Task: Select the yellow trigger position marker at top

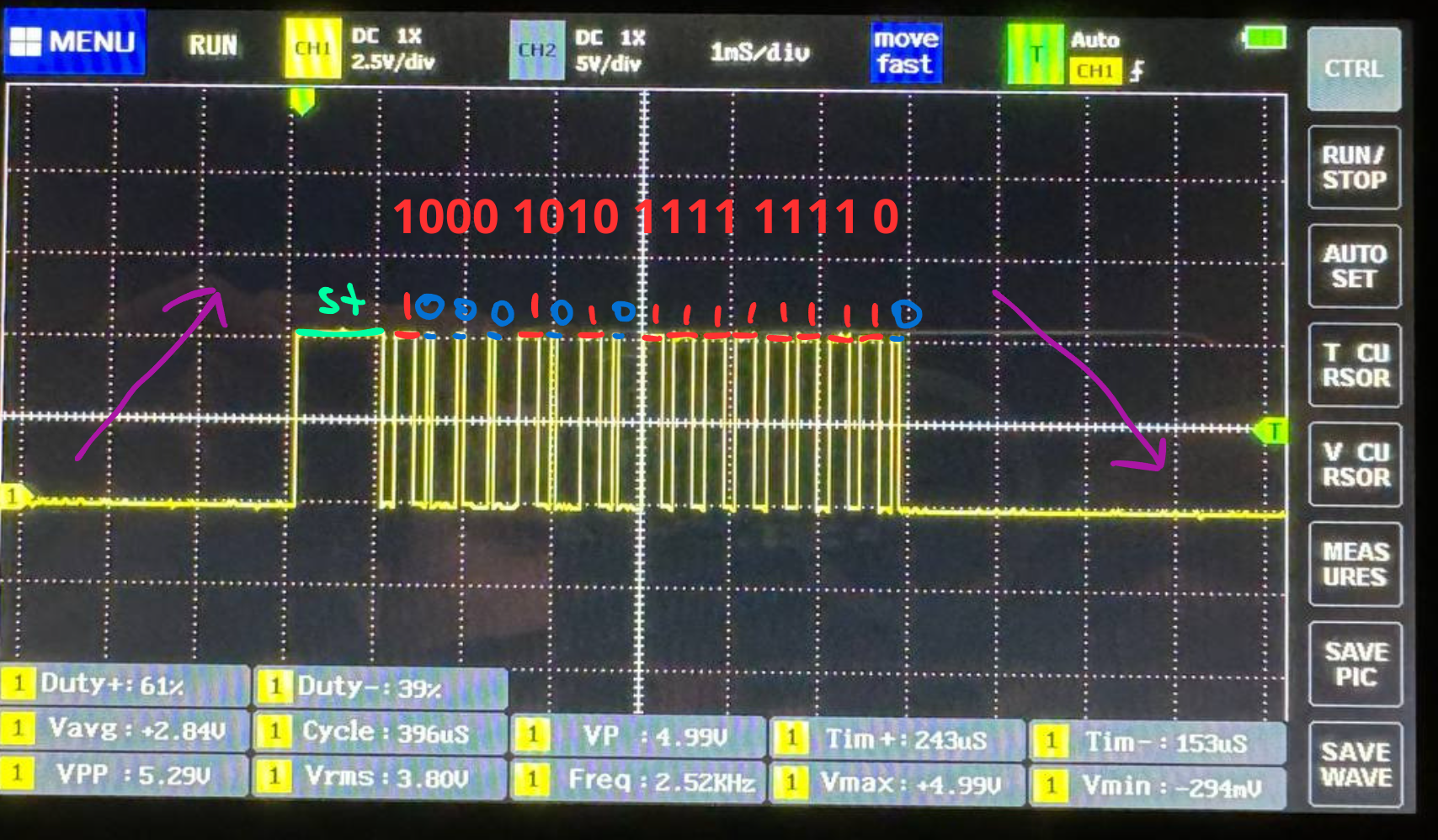Action: tap(301, 102)
